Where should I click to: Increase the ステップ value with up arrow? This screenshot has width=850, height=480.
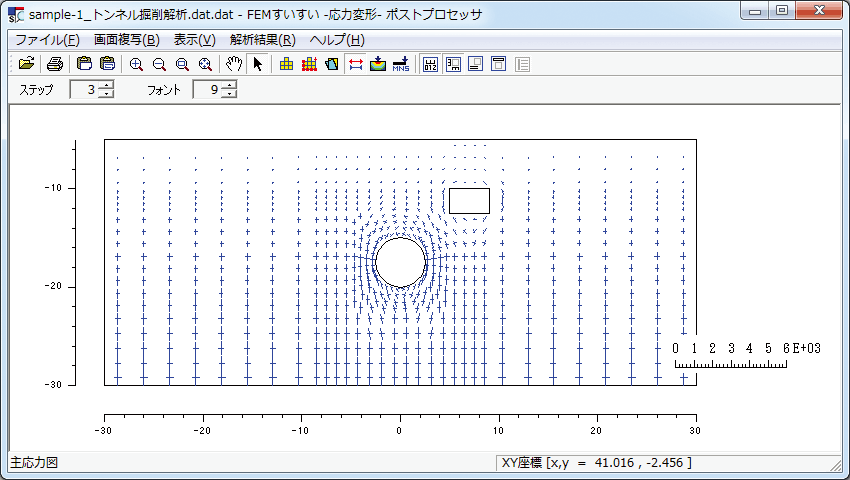coord(107,85)
